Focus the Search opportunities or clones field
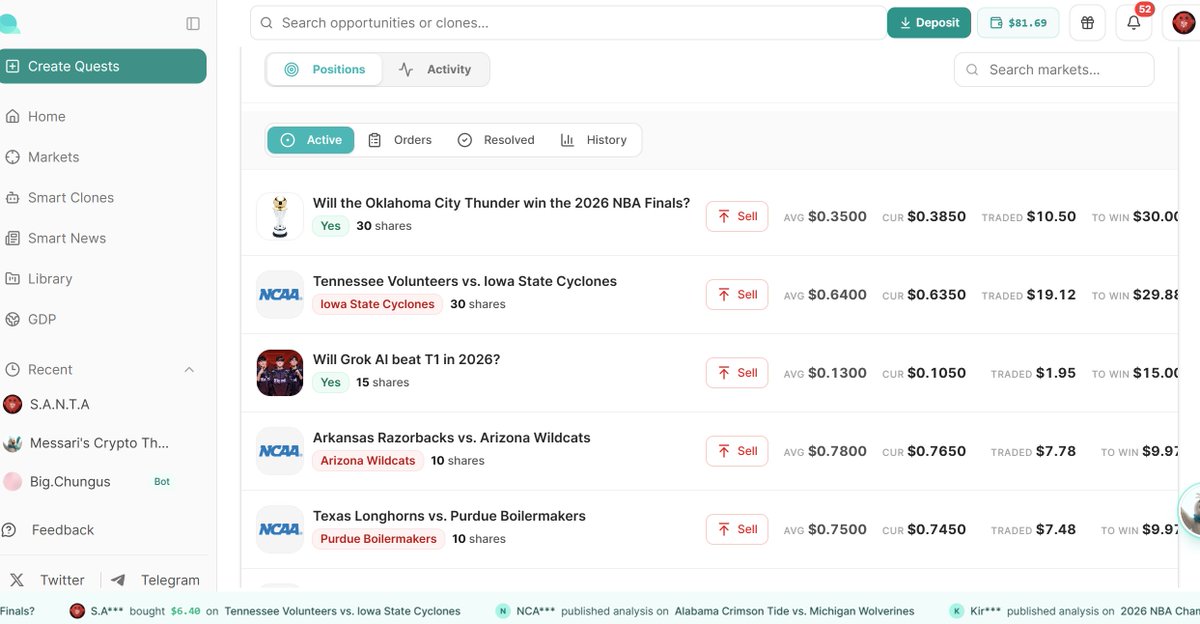 pyautogui.click(x=567, y=22)
